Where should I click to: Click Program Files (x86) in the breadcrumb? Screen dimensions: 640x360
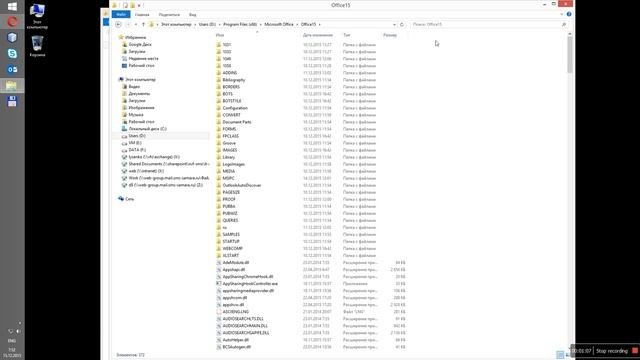coord(240,24)
